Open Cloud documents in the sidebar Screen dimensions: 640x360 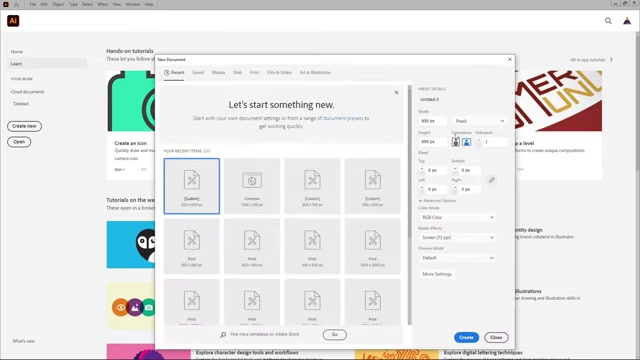click(x=27, y=92)
